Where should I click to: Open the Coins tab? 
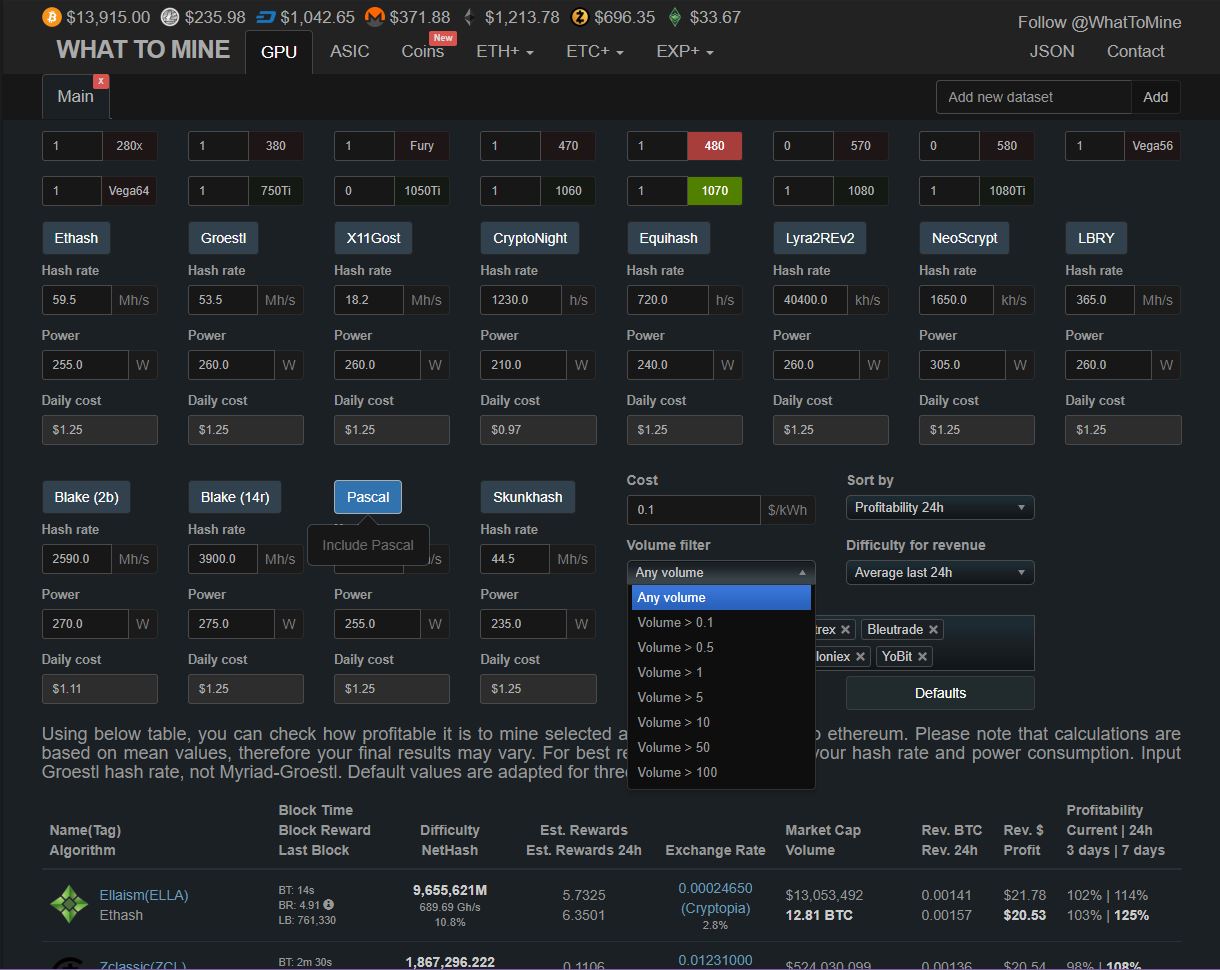pos(422,51)
